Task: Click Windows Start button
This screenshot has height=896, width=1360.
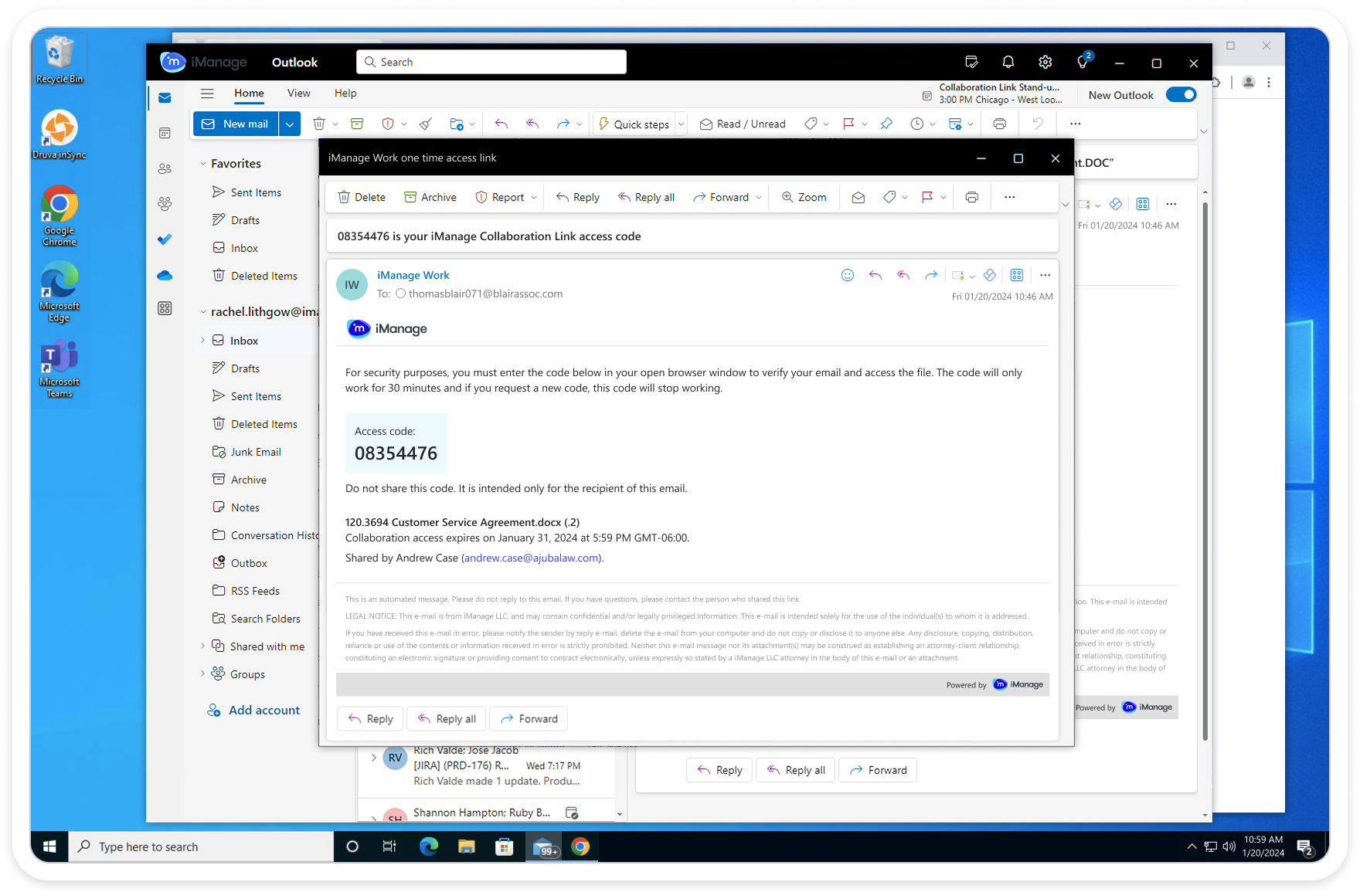Action: tap(49, 847)
